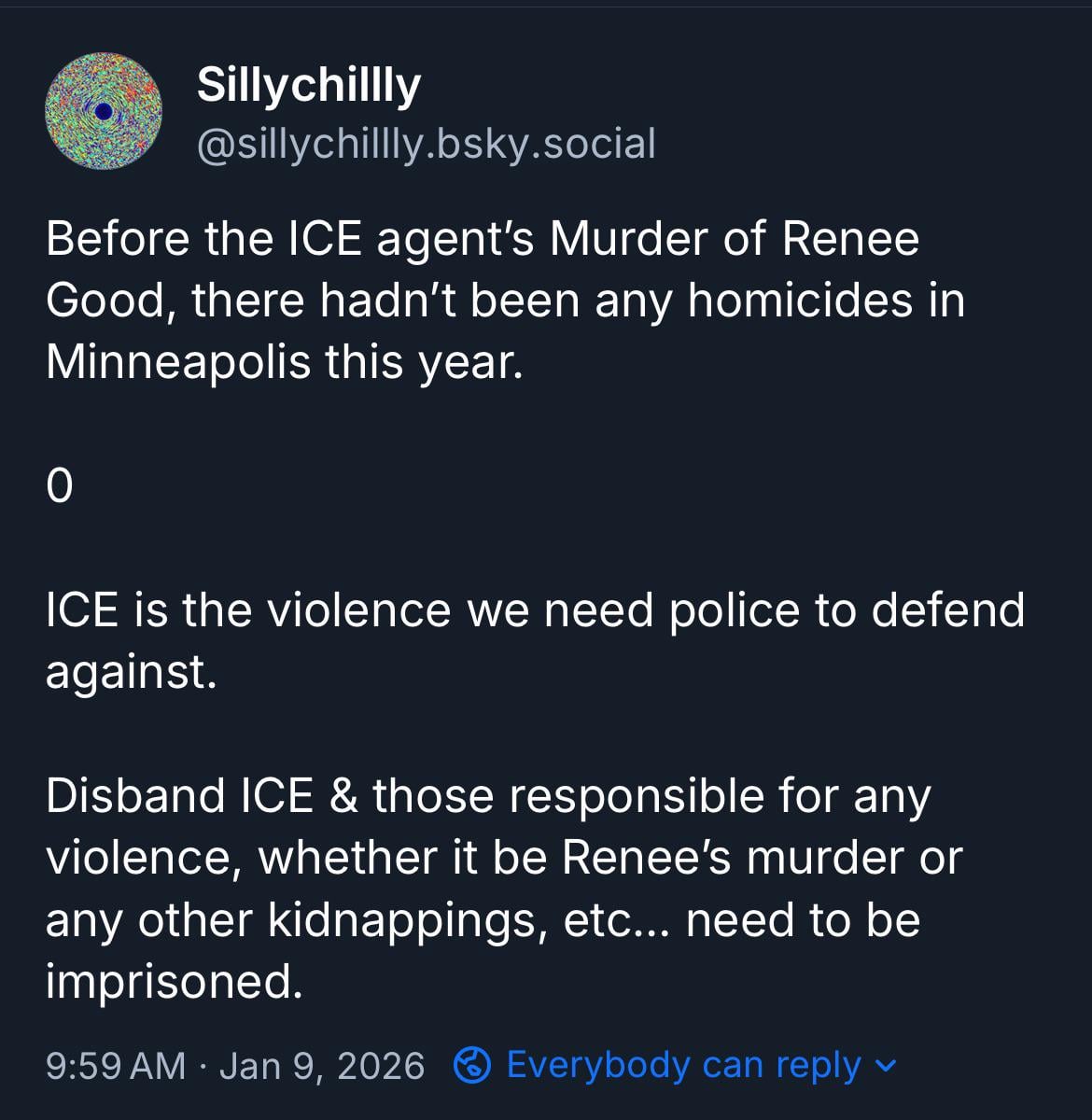Open the Sillychillly display name
The height and width of the screenshot is (1120, 1092).
309,86
